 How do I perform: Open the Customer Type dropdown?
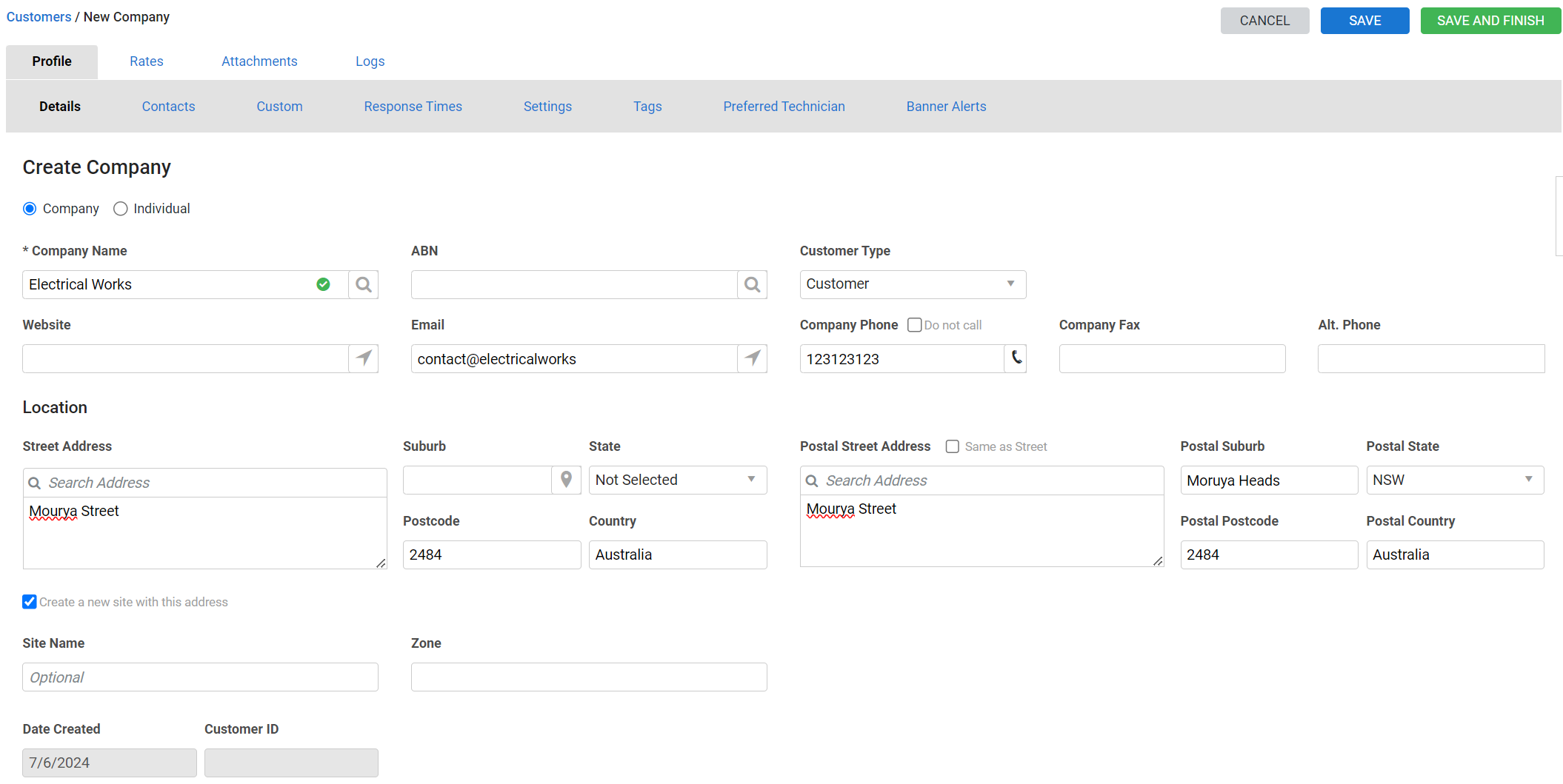click(x=913, y=284)
